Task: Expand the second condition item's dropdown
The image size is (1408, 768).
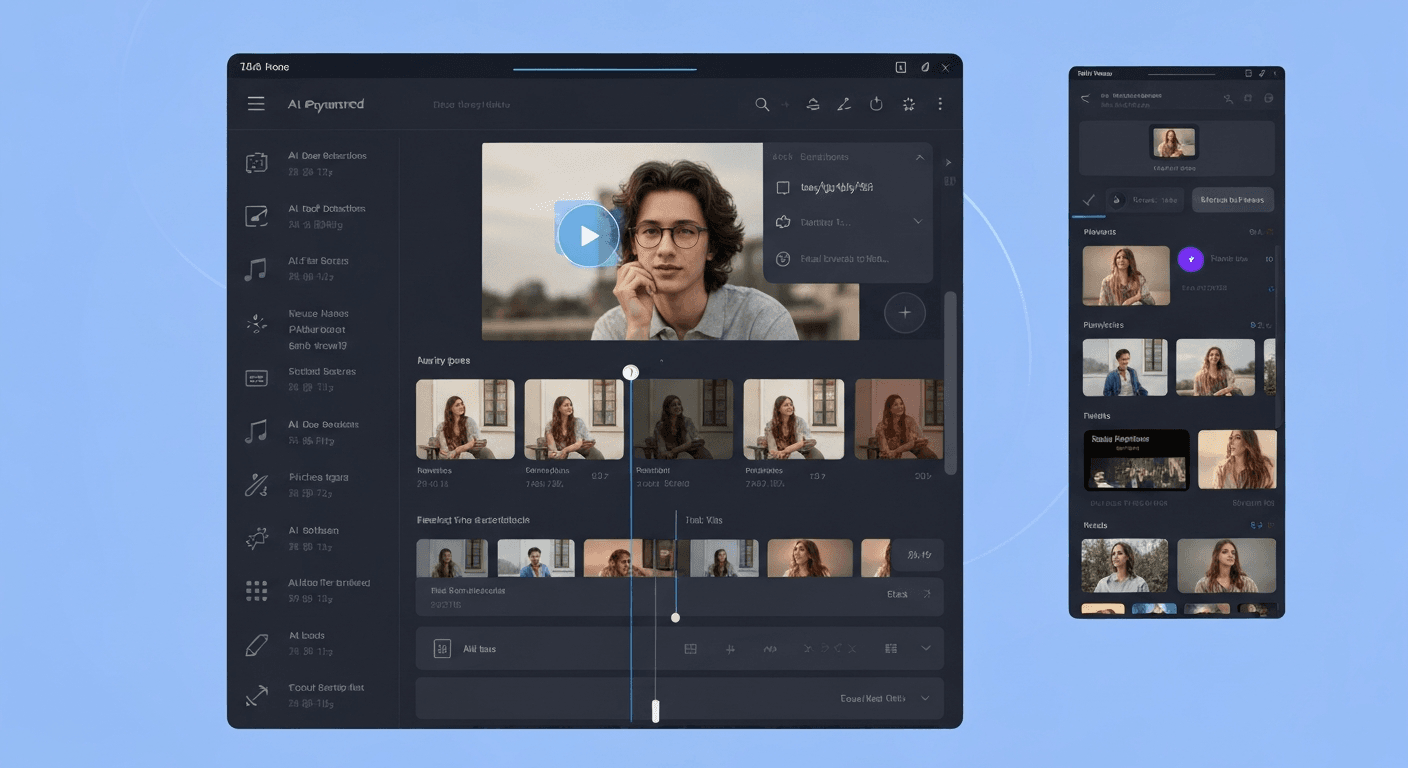Action: (918, 221)
